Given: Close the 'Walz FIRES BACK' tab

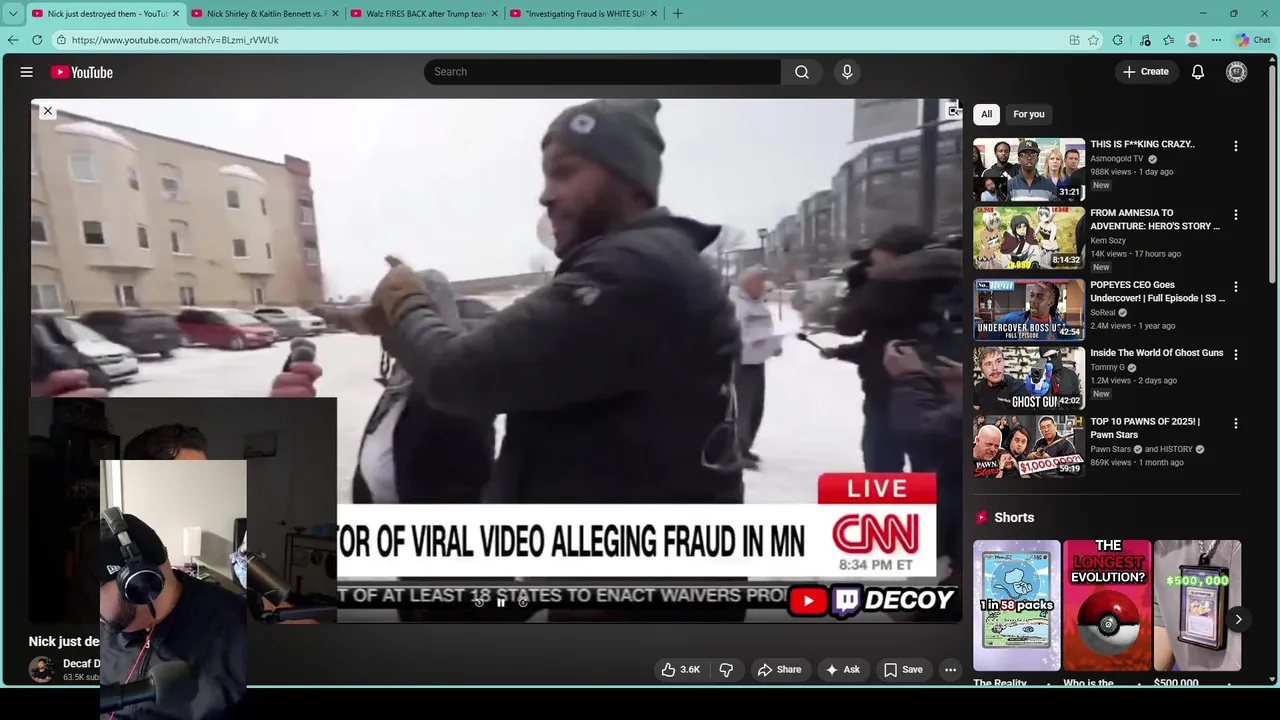Looking at the screenshot, I should (x=494, y=14).
